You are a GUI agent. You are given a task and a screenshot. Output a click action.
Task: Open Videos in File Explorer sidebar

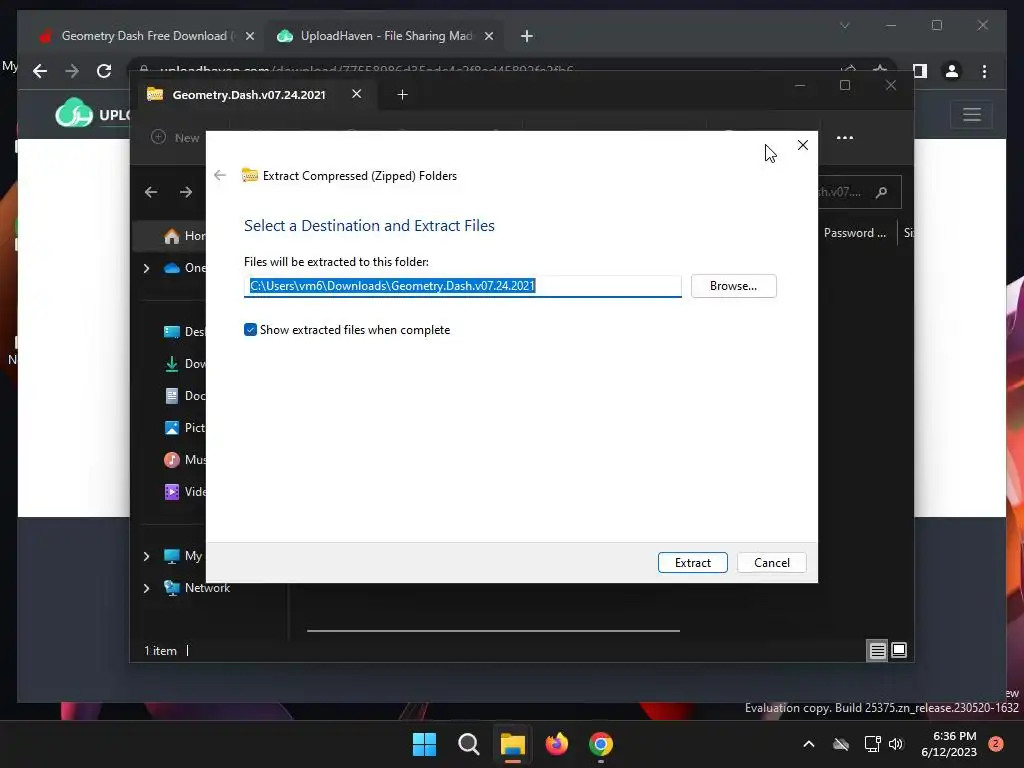point(185,492)
